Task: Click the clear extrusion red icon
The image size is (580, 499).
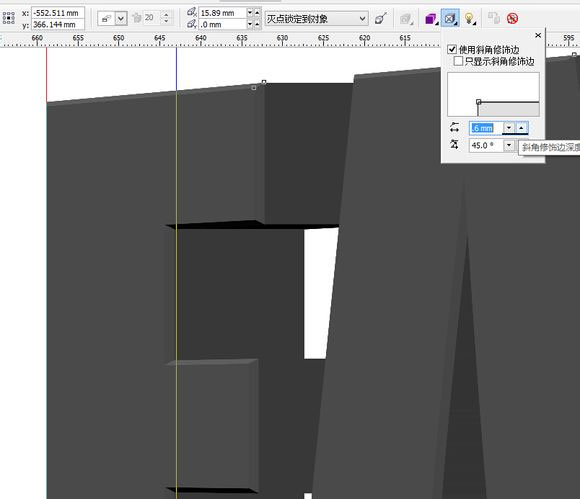Action: pos(512,18)
